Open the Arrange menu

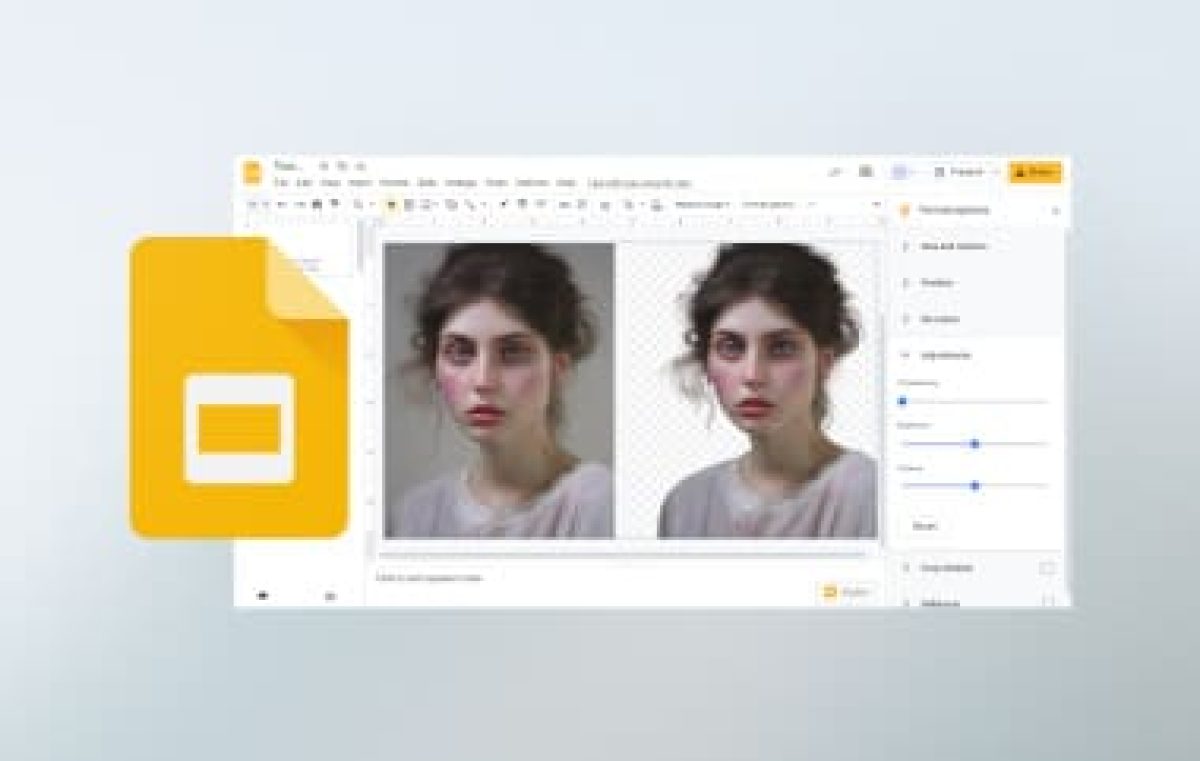[x=461, y=184]
